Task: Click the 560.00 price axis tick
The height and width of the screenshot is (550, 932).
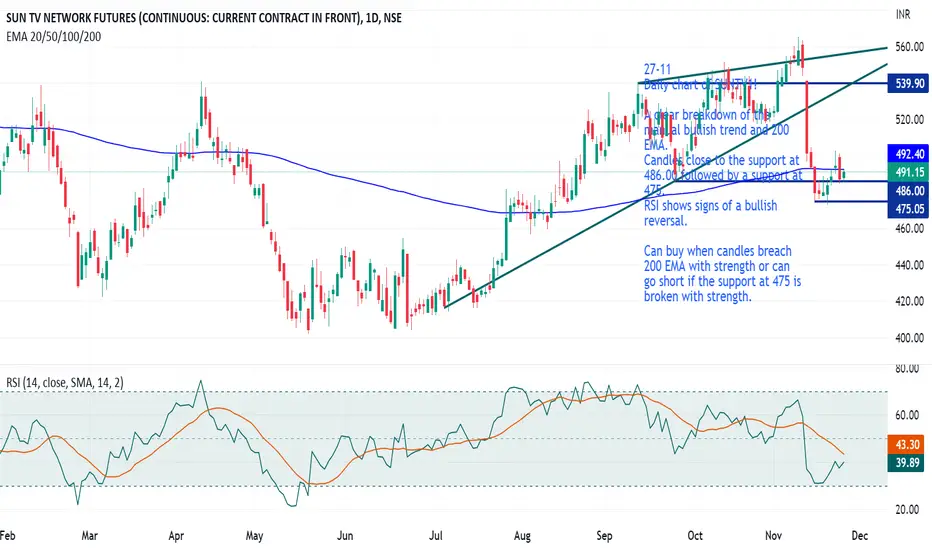Action: pos(909,47)
